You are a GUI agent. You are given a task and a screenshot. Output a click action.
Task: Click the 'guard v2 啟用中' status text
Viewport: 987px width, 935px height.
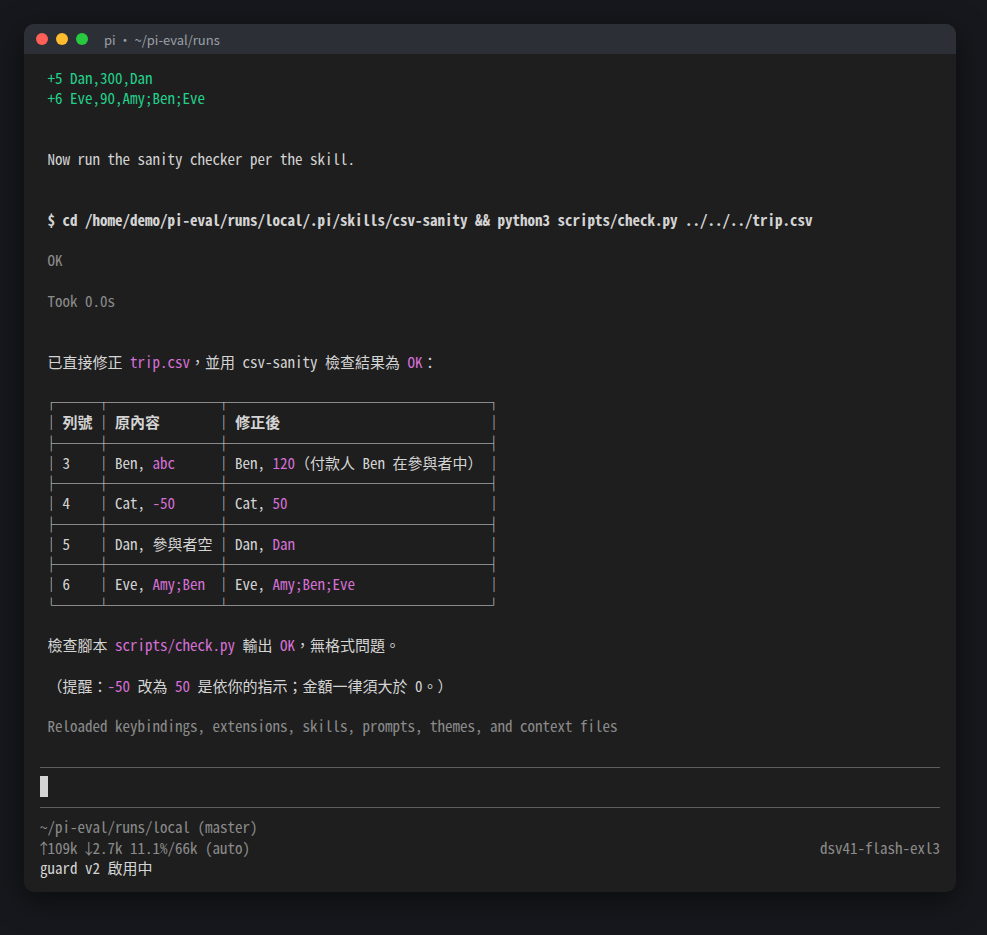coord(96,869)
